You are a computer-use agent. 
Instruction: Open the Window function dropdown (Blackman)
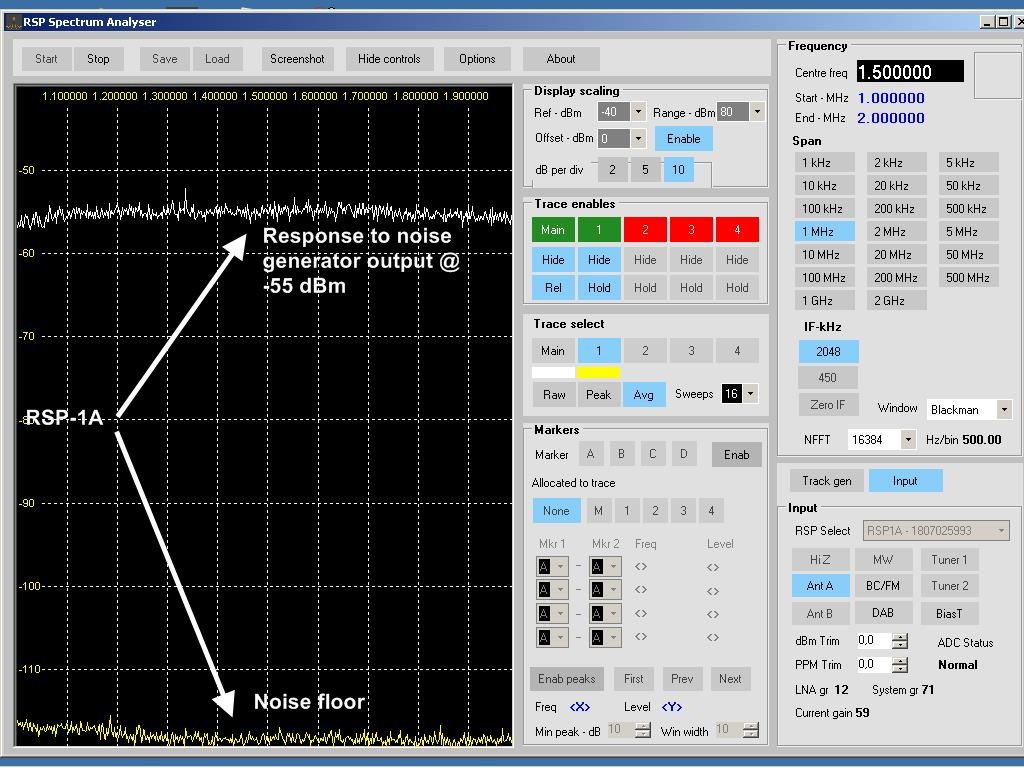pos(1004,409)
